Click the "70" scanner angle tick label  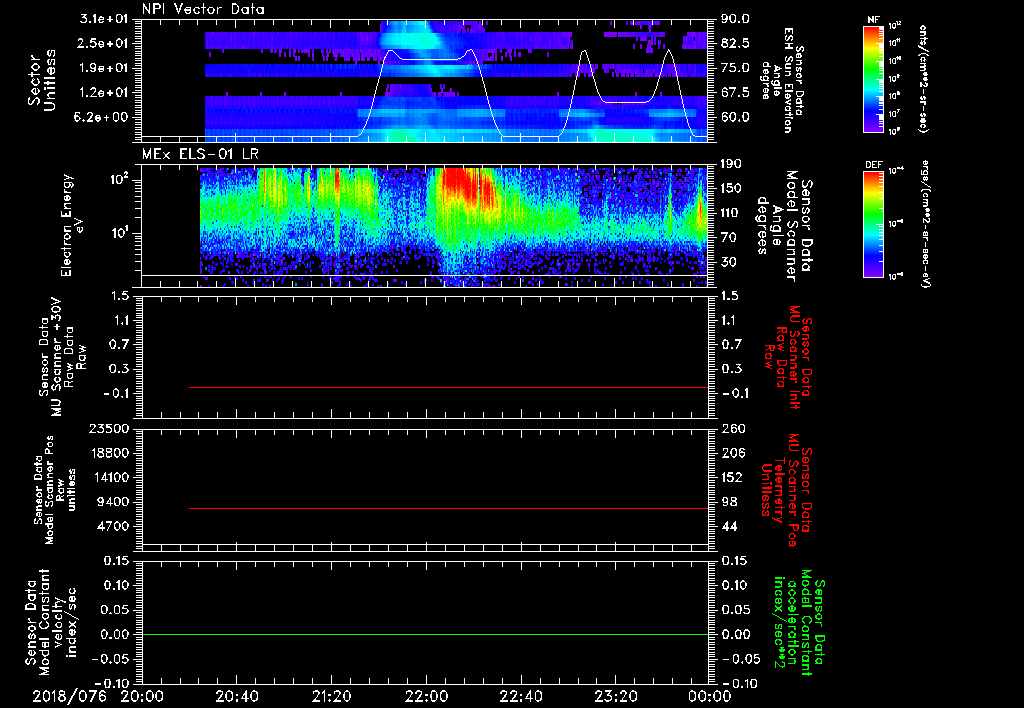tap(729, 238)
